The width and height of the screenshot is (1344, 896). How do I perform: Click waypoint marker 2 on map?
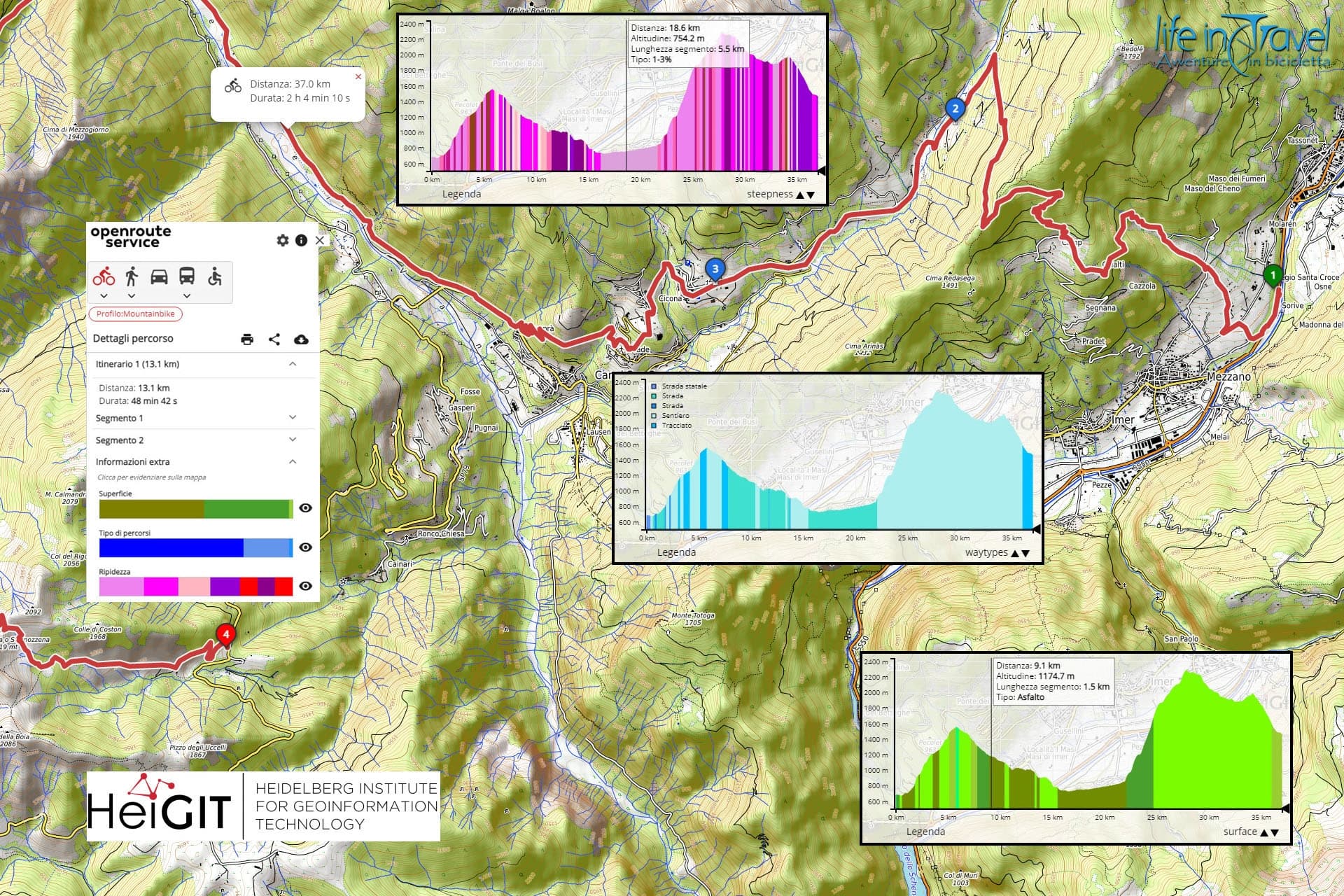(955, 109)
